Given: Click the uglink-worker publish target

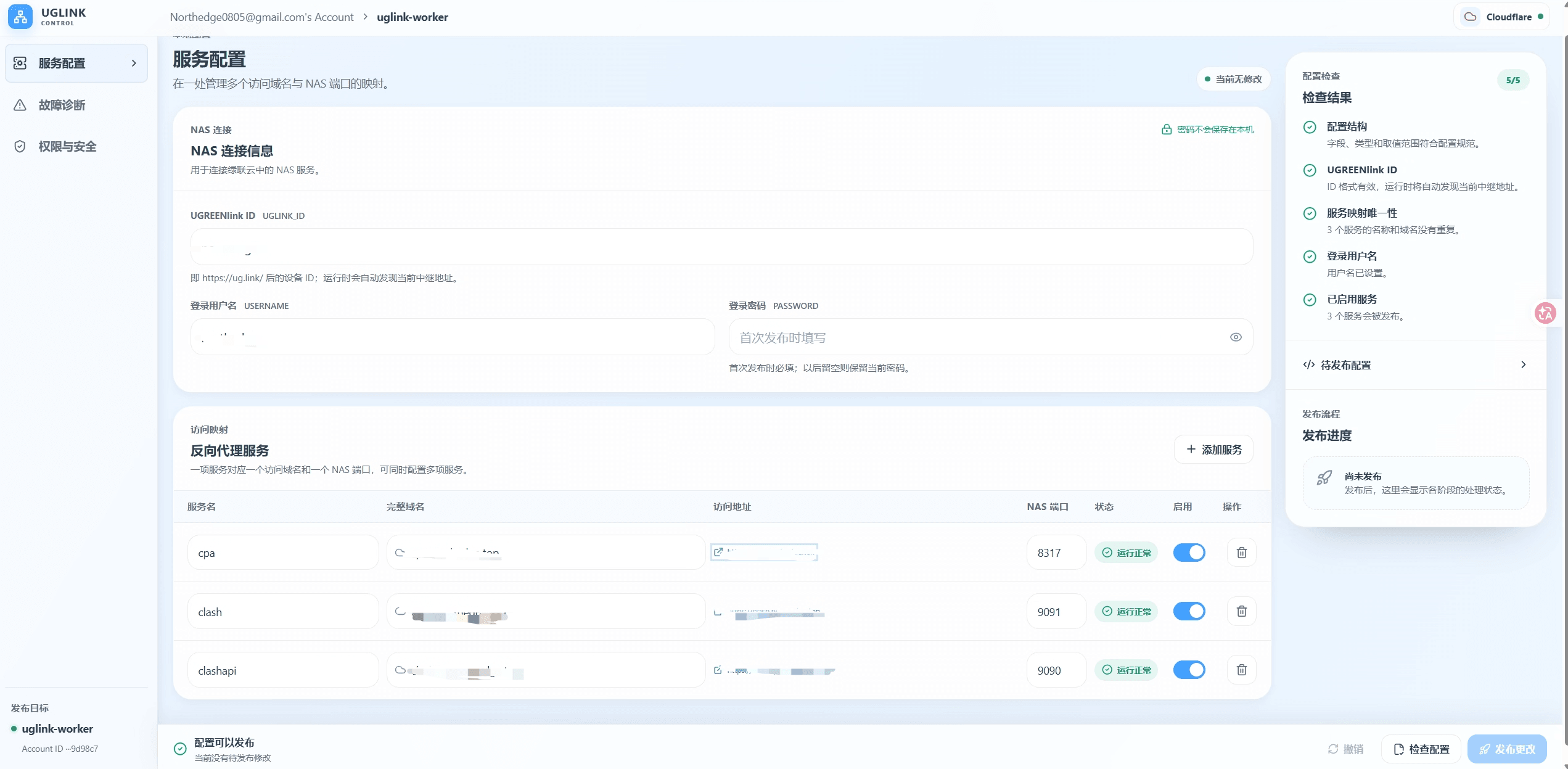Looking at the screenshot, I should tap(57, 728).
